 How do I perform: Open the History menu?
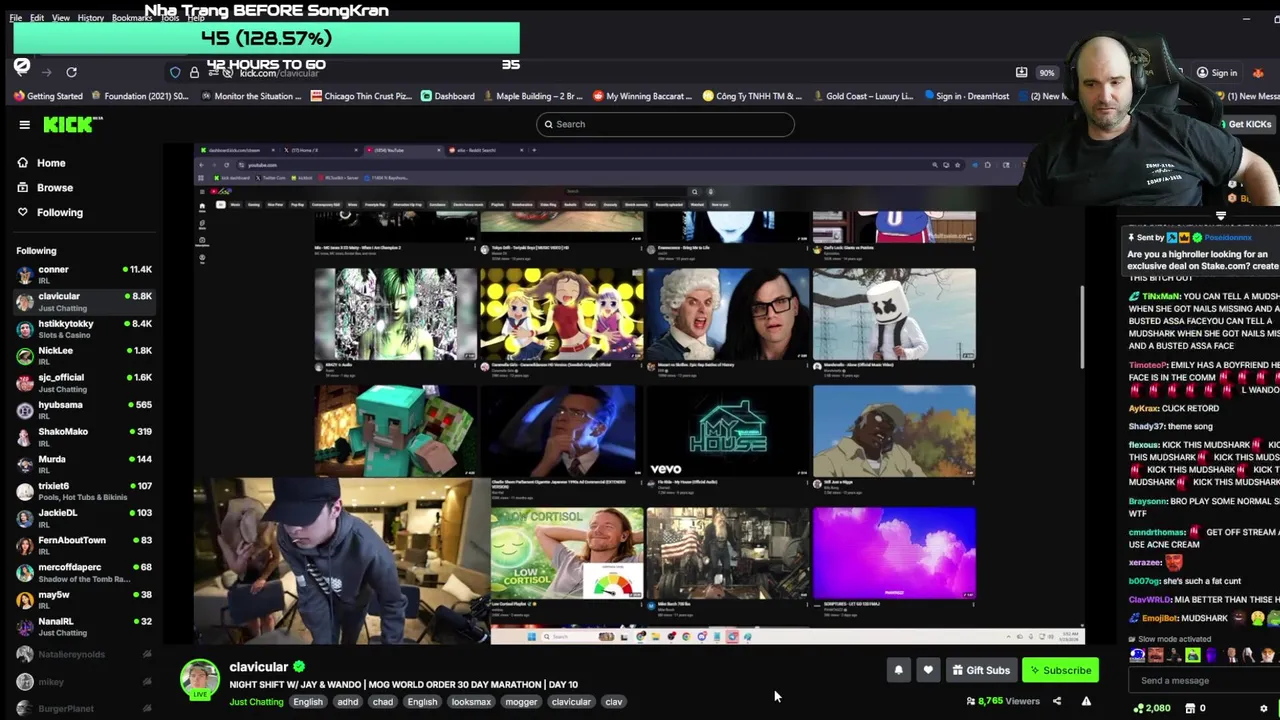pos(91,18)
